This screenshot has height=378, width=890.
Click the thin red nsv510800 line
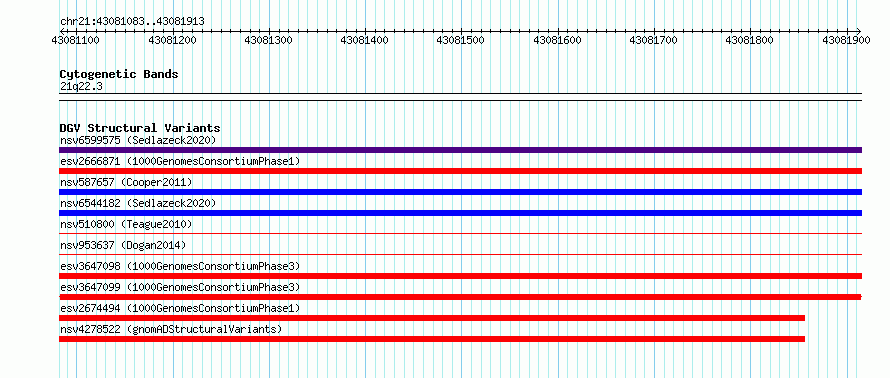point(460,233)
